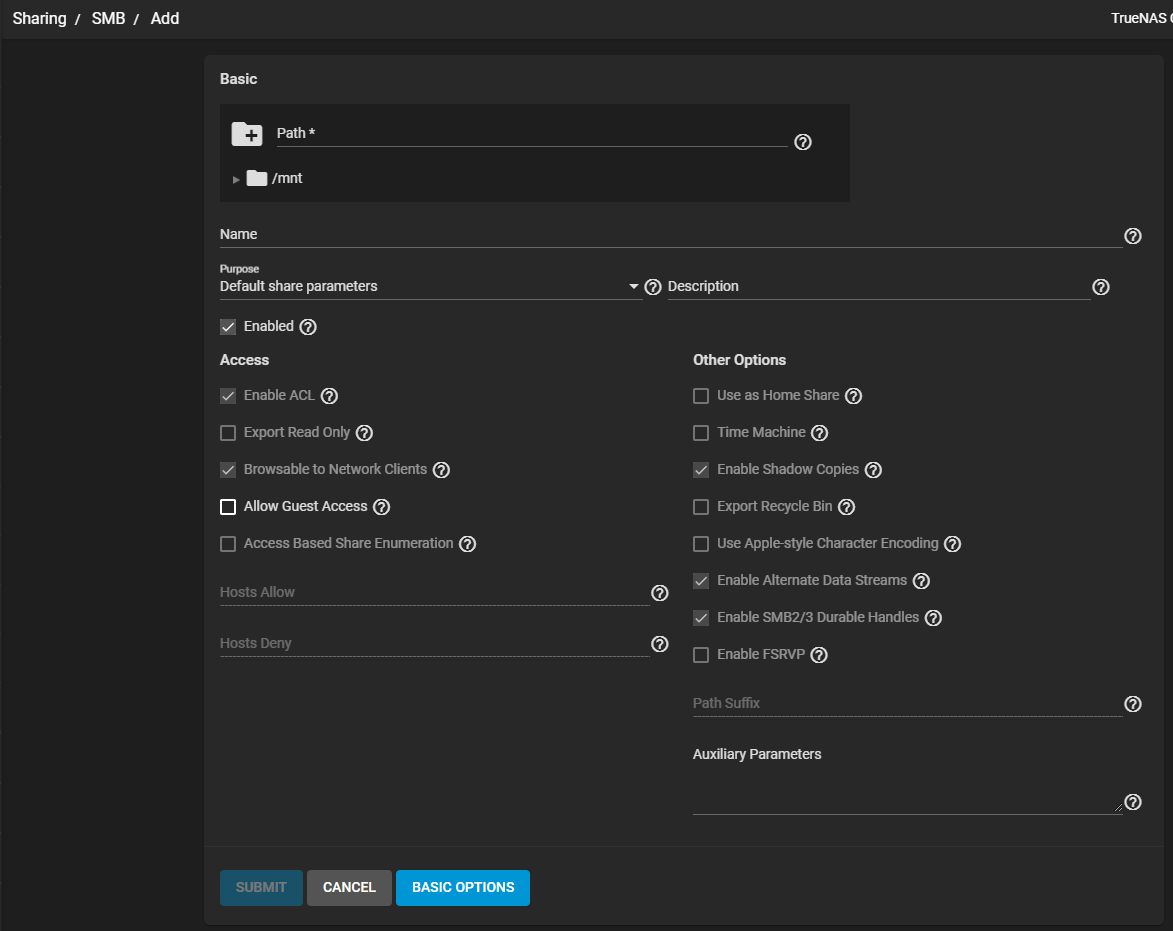The width and height of the screenshot is (1173, 931).
Task: Toggle the Enabled checkbox
Action: point(228,327)
